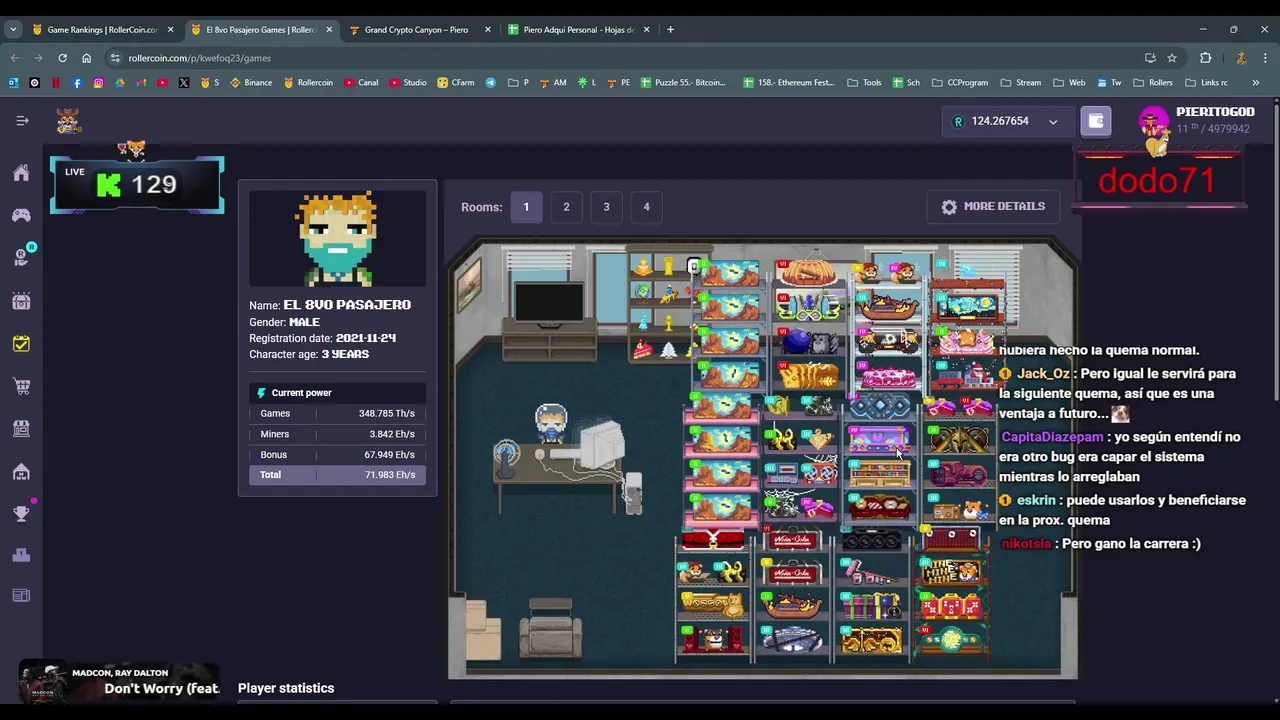Switch to Room 3
The height and width of the screenshot is (720, 1280).
(x=606, y=207)
